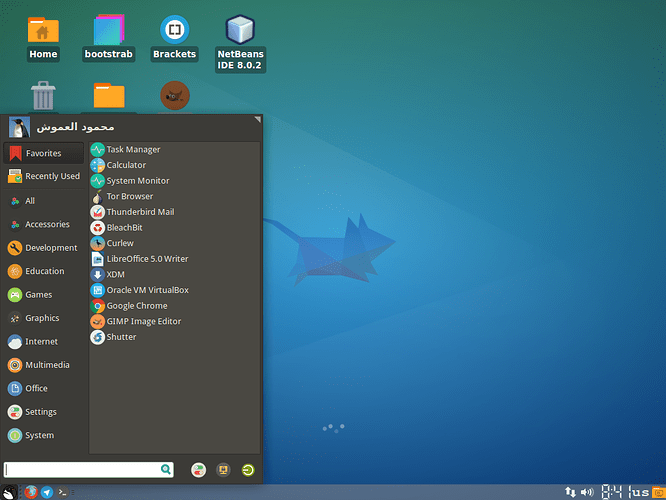
Task: Click the search magnifier icon
Action: click(x=166, y=469)
